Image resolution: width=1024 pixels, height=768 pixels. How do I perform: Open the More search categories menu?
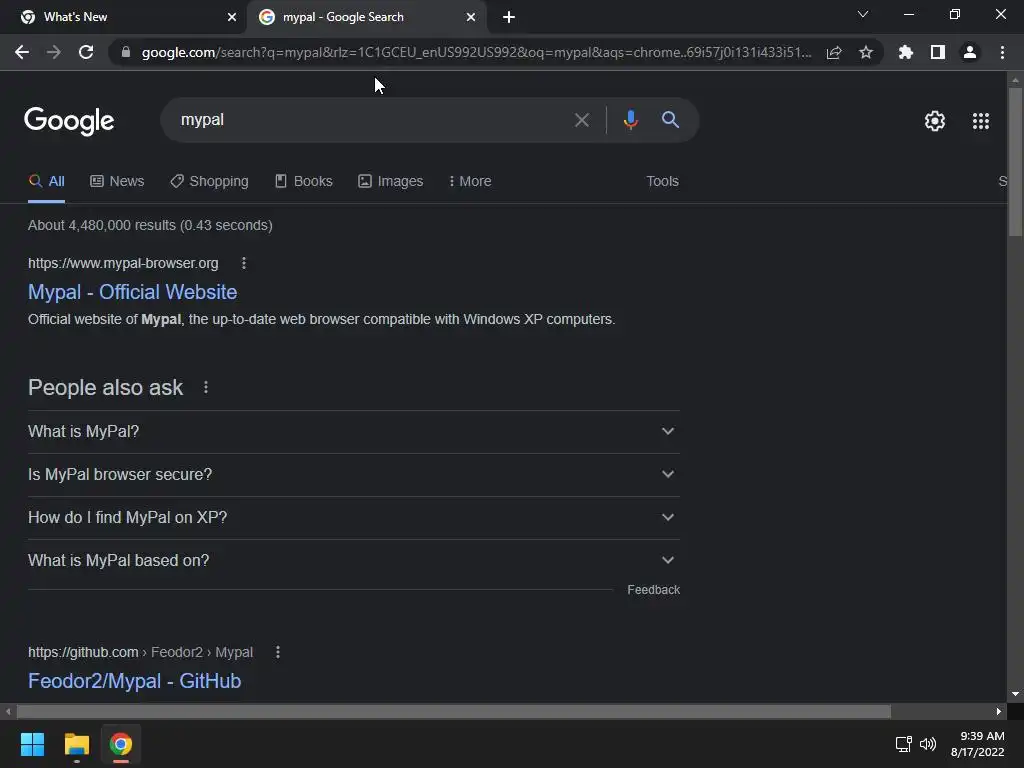coord(470,182)
